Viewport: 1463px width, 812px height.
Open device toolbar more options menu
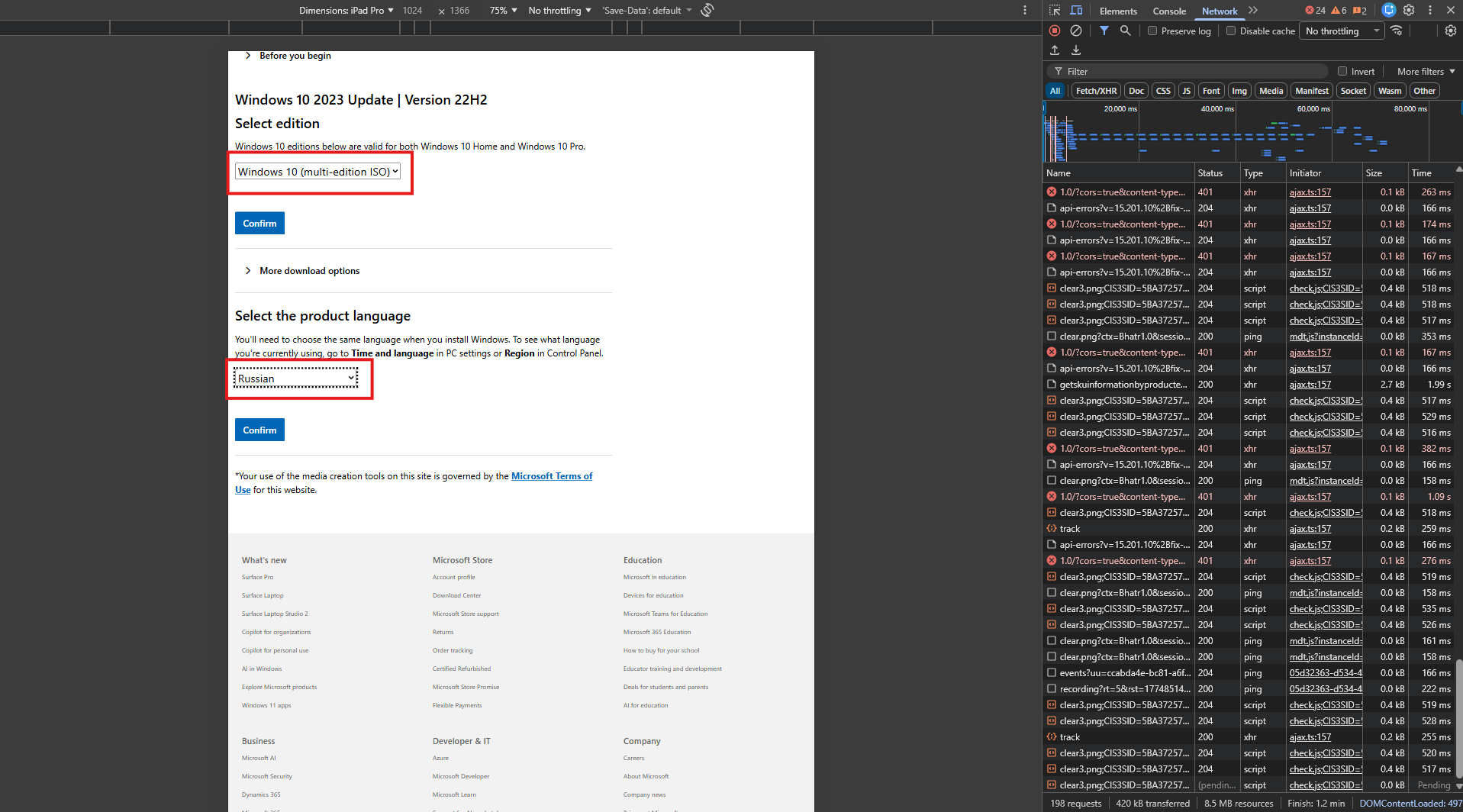pos(1025,10)
